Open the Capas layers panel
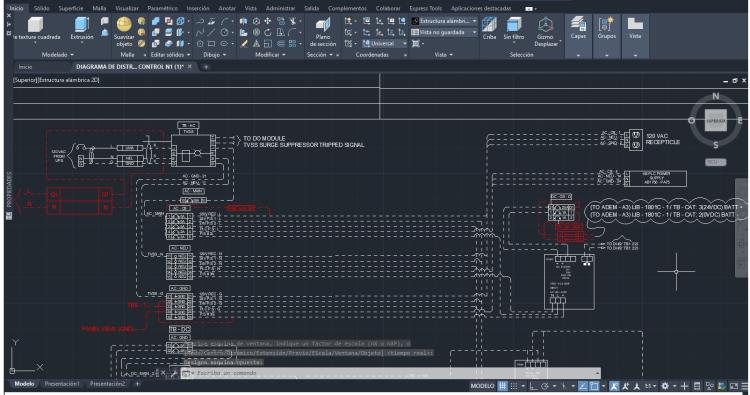This screenshot has width=750, height=395. click(x=578, y=29)
